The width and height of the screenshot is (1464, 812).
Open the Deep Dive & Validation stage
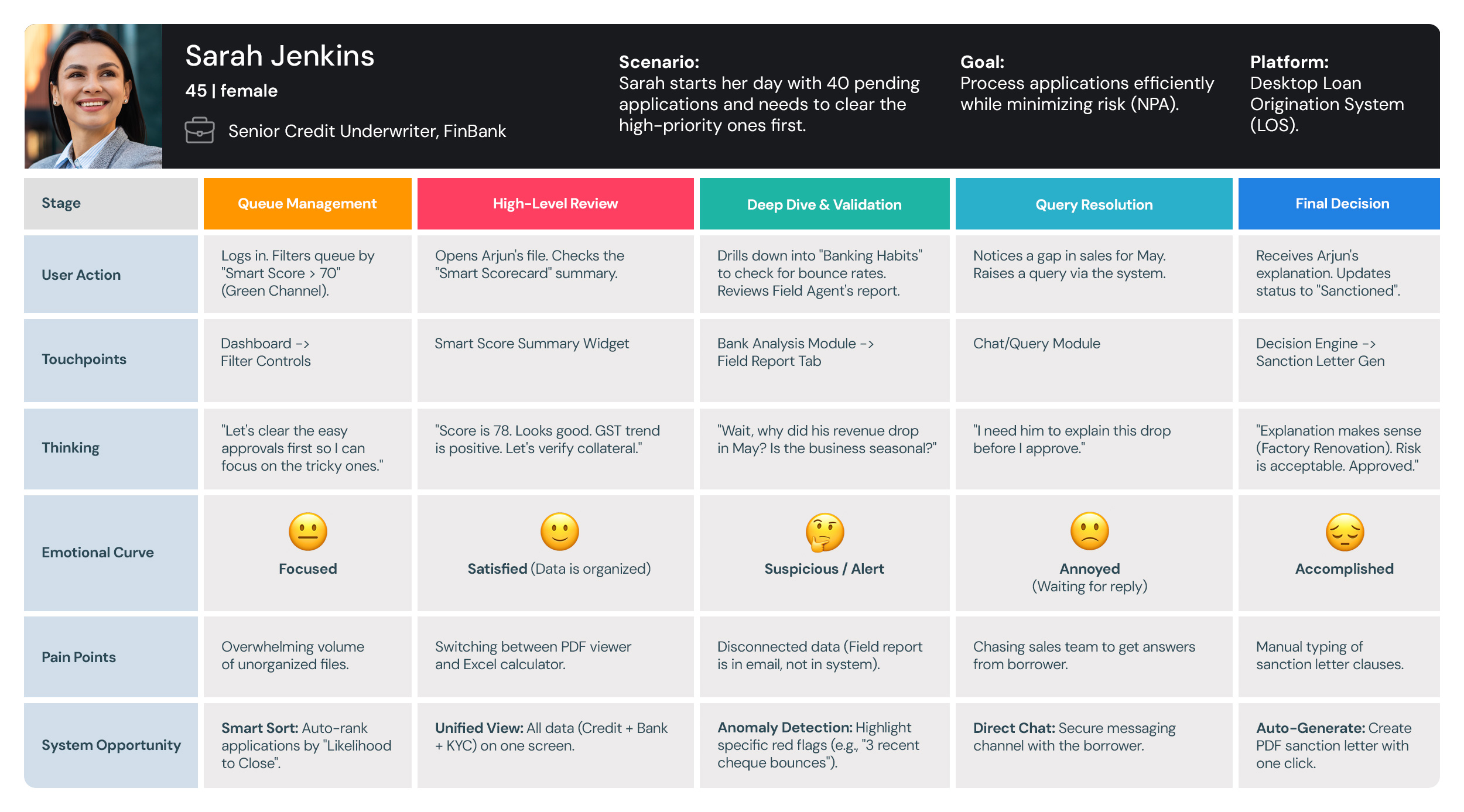pos(824,204)
